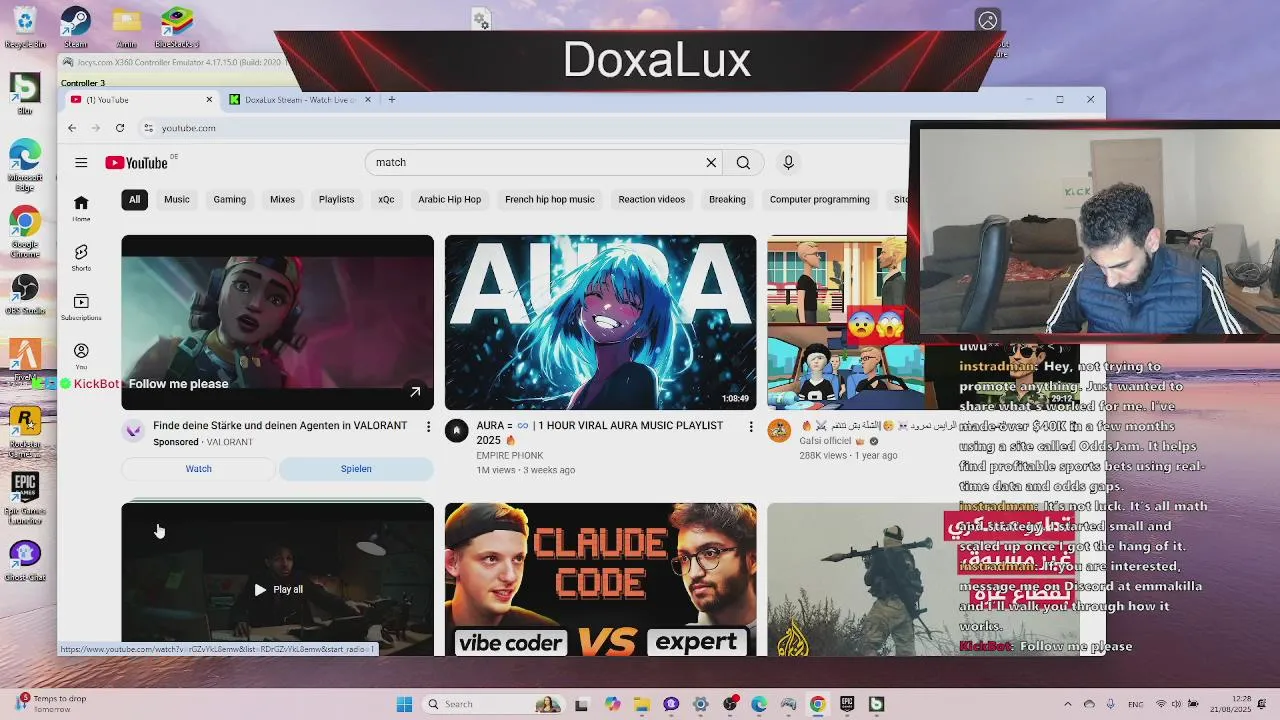
Task: Select the Mixes filter chip
Action: (x=282, y=199)
